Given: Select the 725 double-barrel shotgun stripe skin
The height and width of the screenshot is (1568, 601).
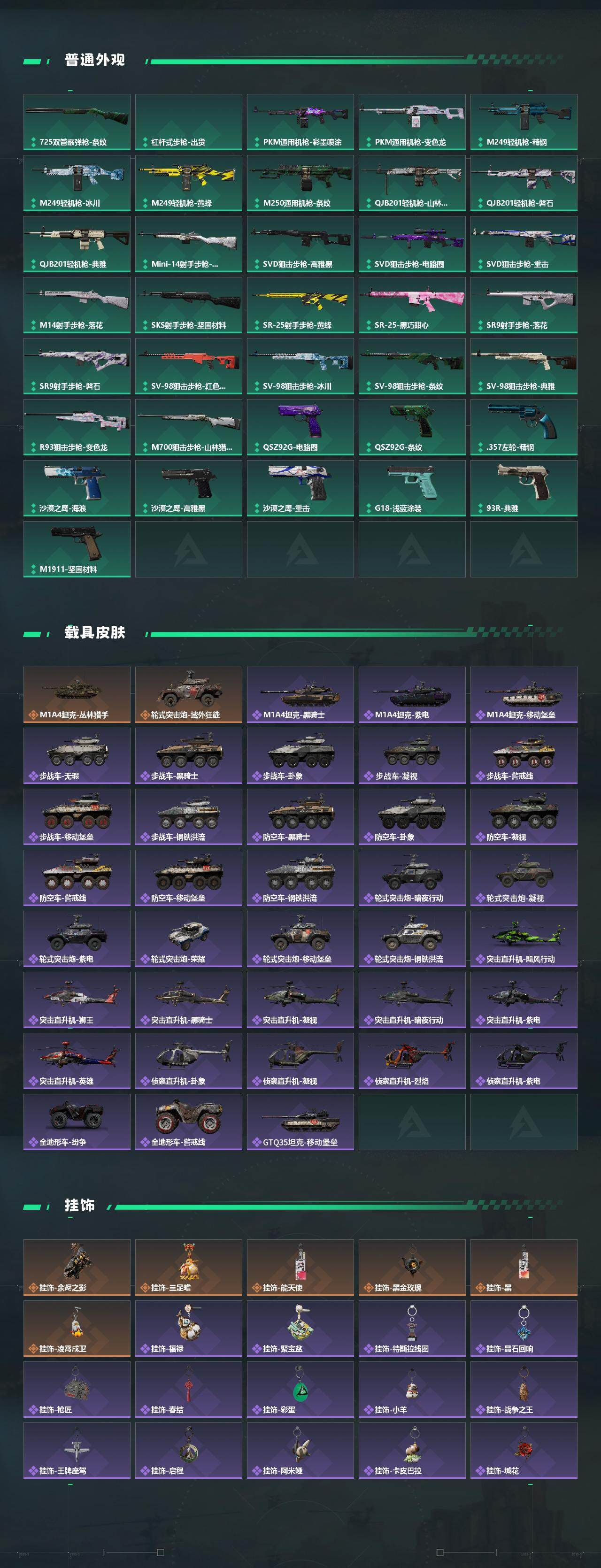Looking at the screenshot, I should click(x=77, y=123).
